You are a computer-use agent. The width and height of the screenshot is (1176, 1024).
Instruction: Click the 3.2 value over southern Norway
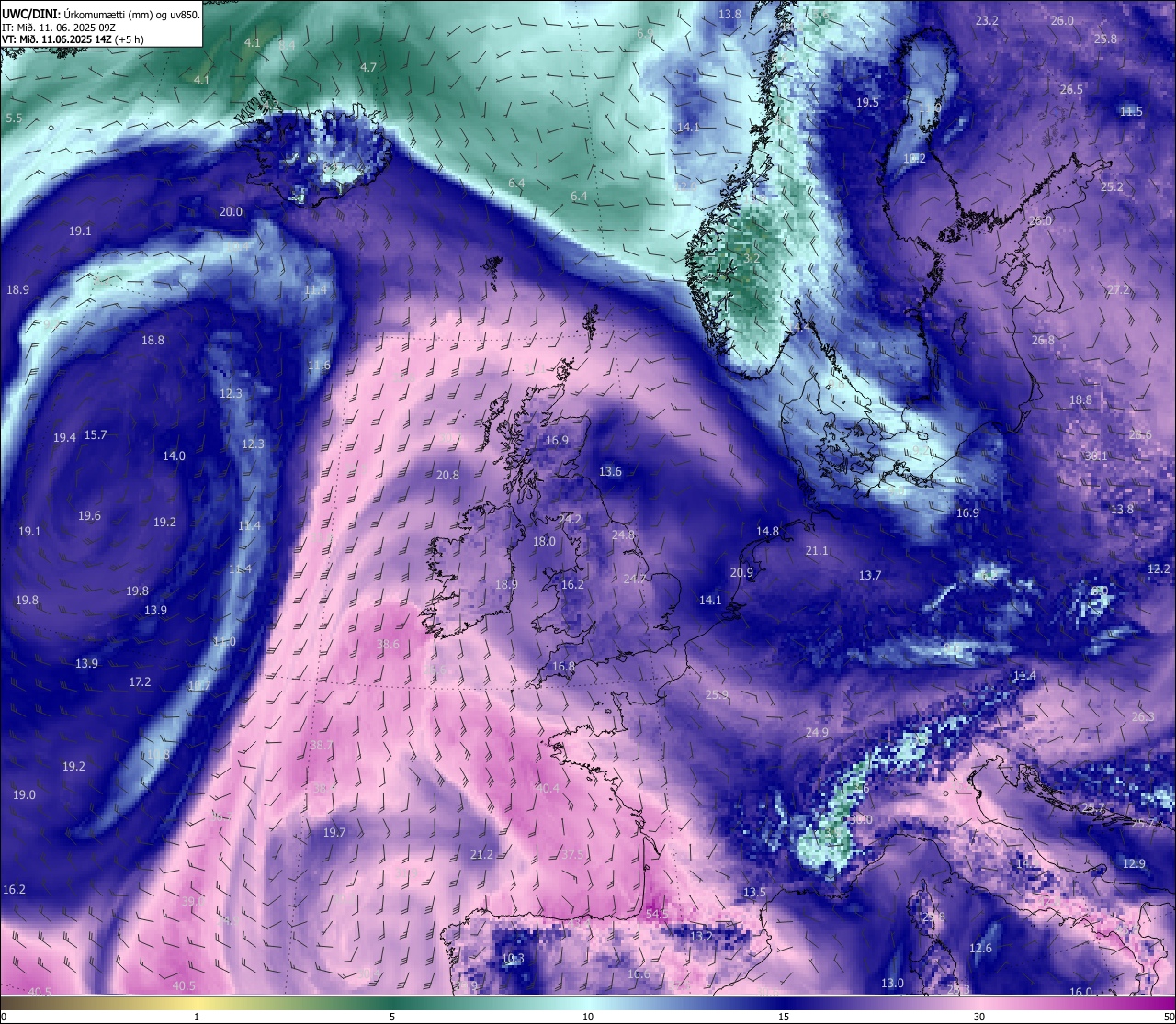752,258
